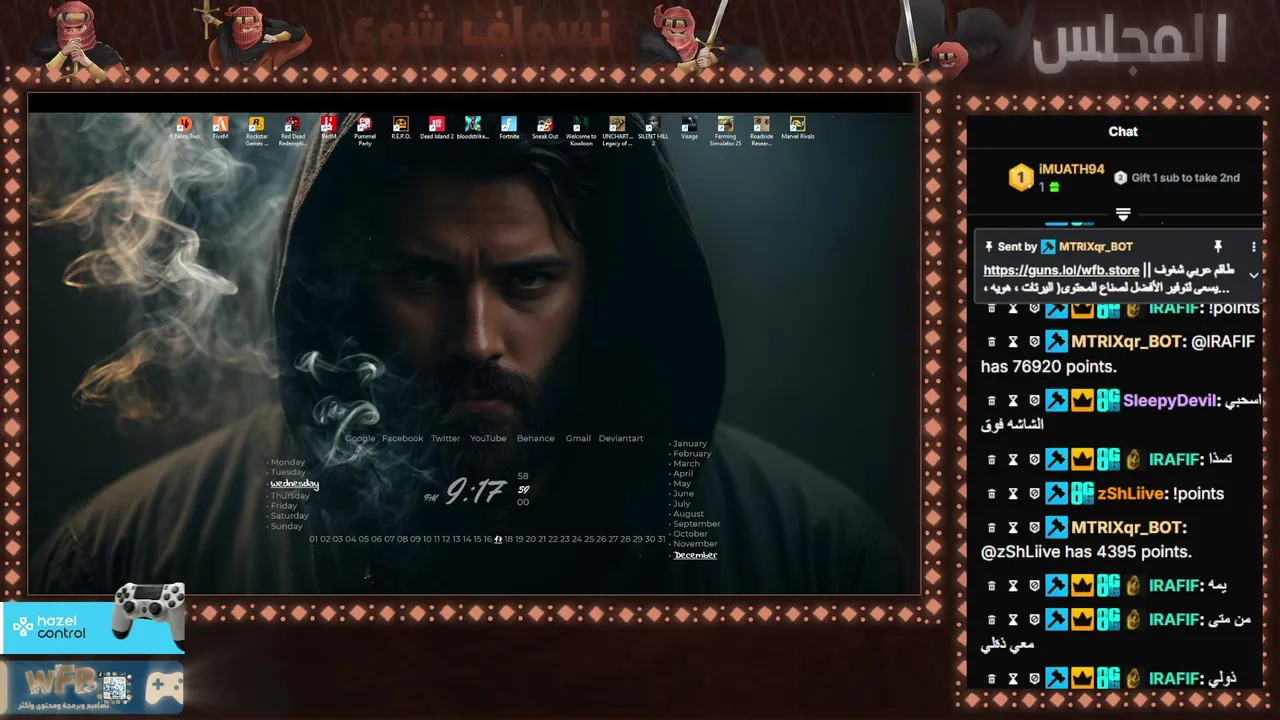
Task: Click Monday in the weekday list widget
Action: pyautogui.click(x=288, y=462)
